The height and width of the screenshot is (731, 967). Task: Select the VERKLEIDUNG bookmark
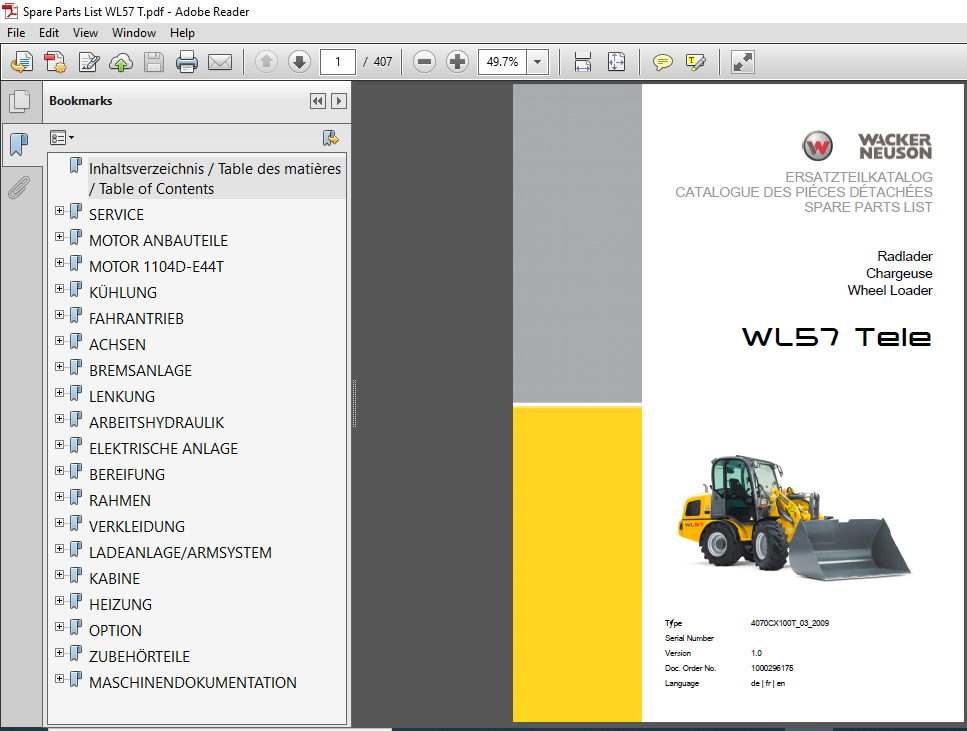[x=137, y=526]
